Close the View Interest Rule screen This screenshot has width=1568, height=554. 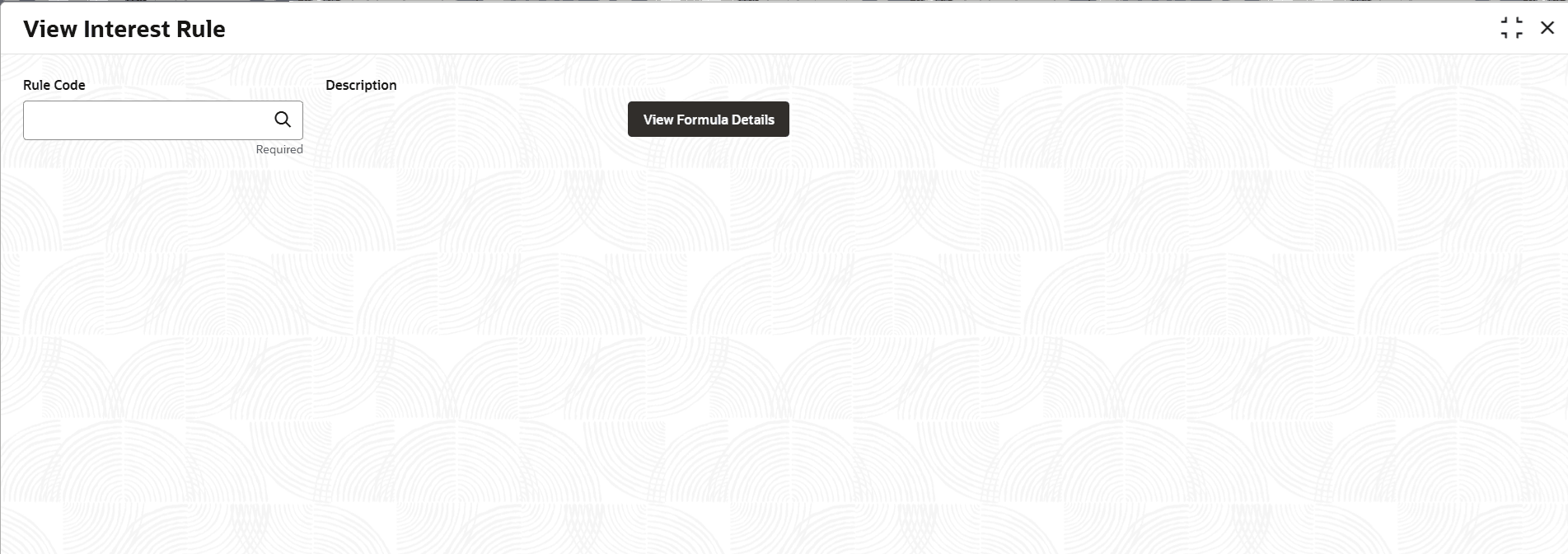click(1547, 28)
